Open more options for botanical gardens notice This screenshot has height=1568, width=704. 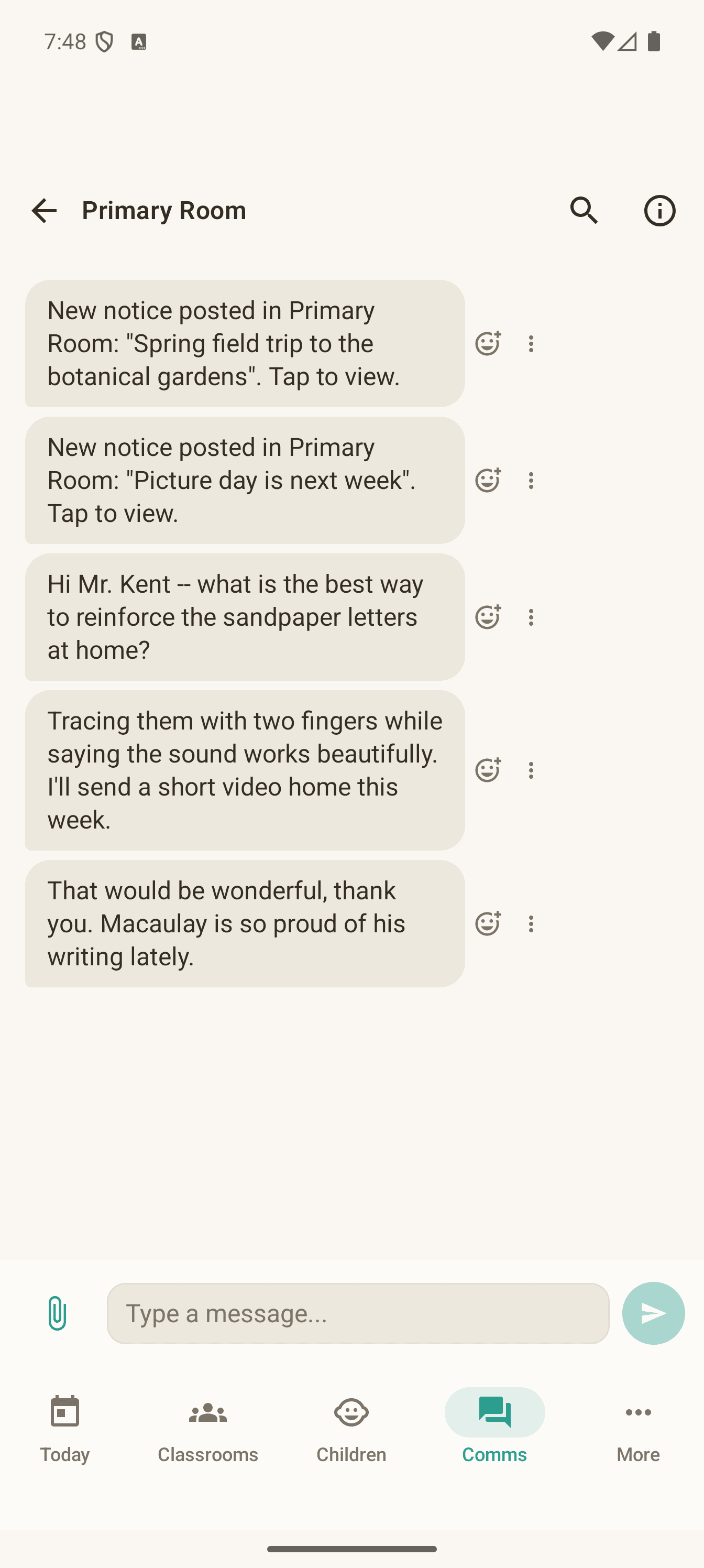(531, 344)
